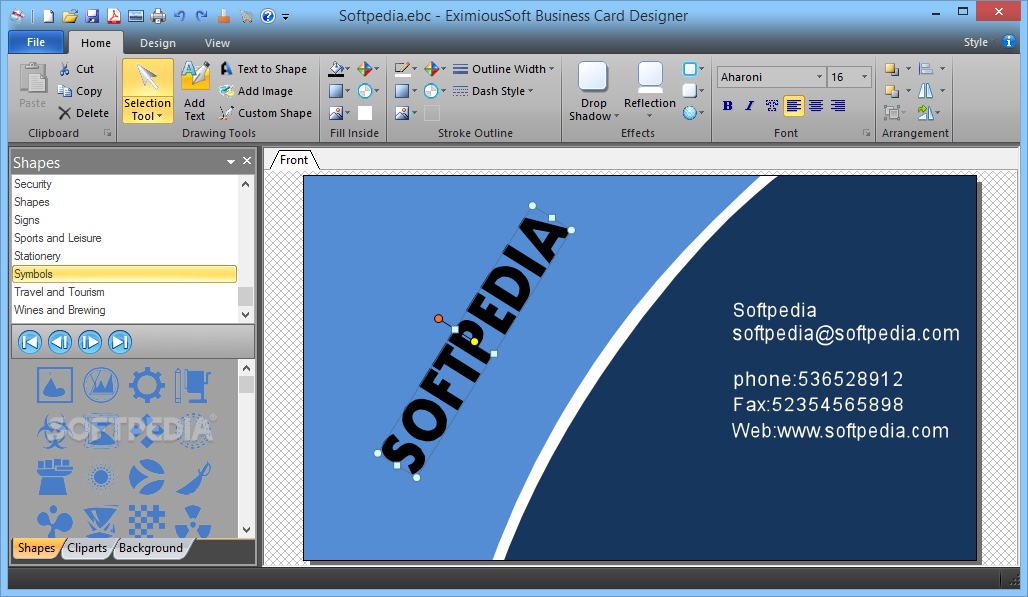Switch to the Background panel tab
This screenshot has height=597, width=1028.
pos(151,548)
